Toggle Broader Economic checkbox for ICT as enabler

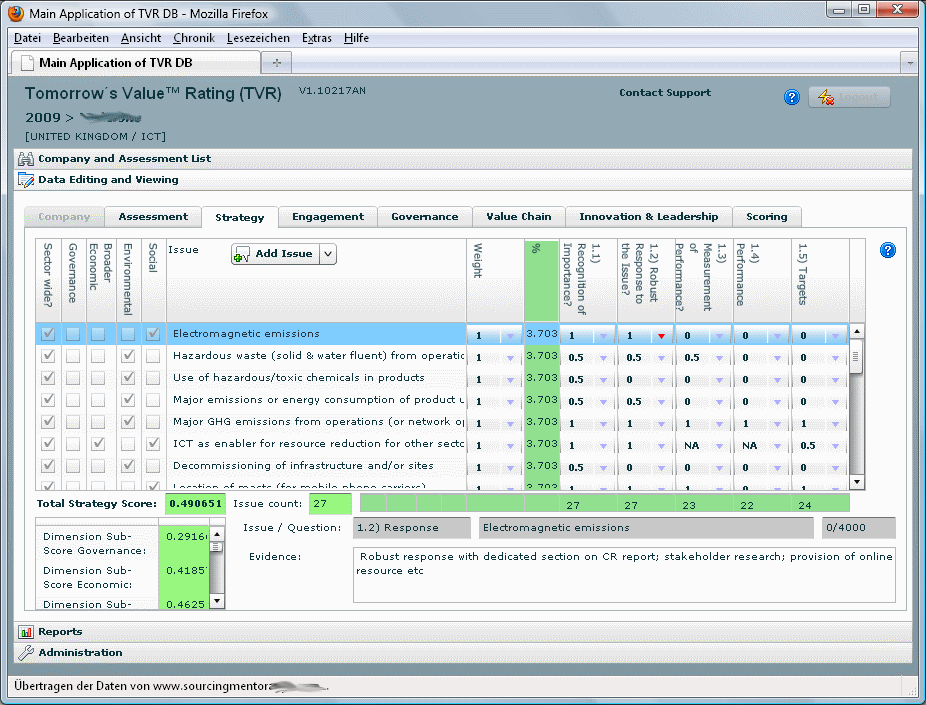point(98,444)
